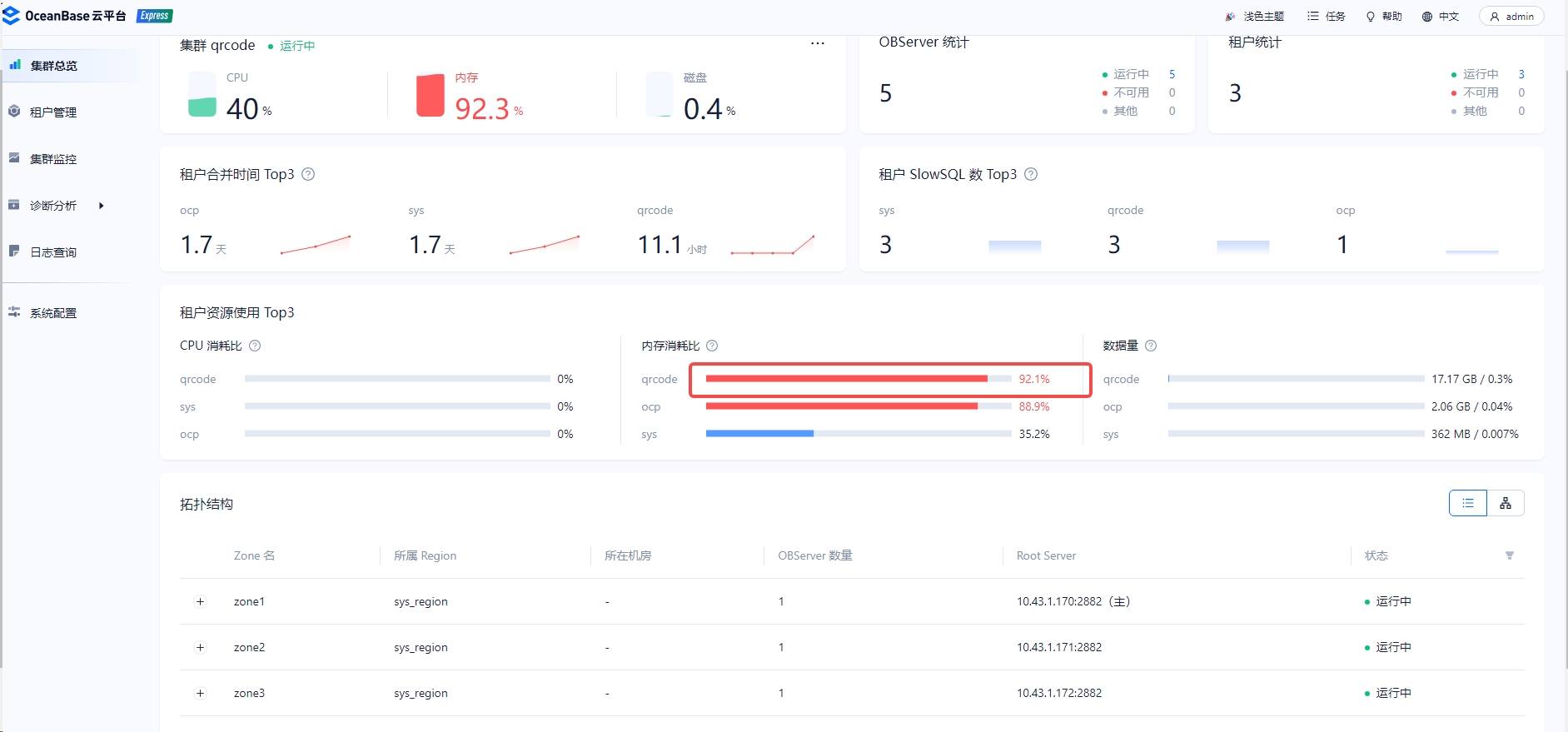Expand the zone2 row

pos(200,647)
